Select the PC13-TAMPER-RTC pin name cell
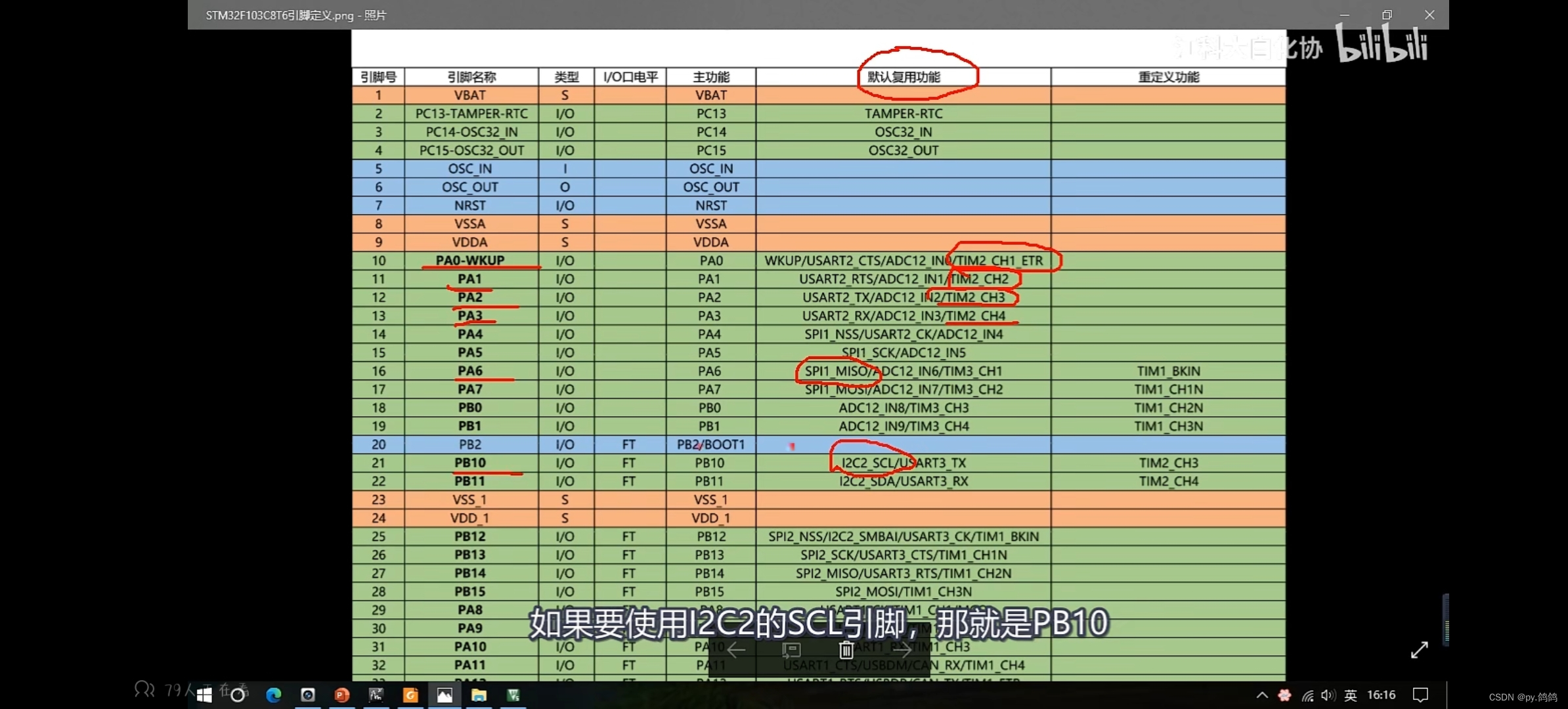 tap(471, 114)
